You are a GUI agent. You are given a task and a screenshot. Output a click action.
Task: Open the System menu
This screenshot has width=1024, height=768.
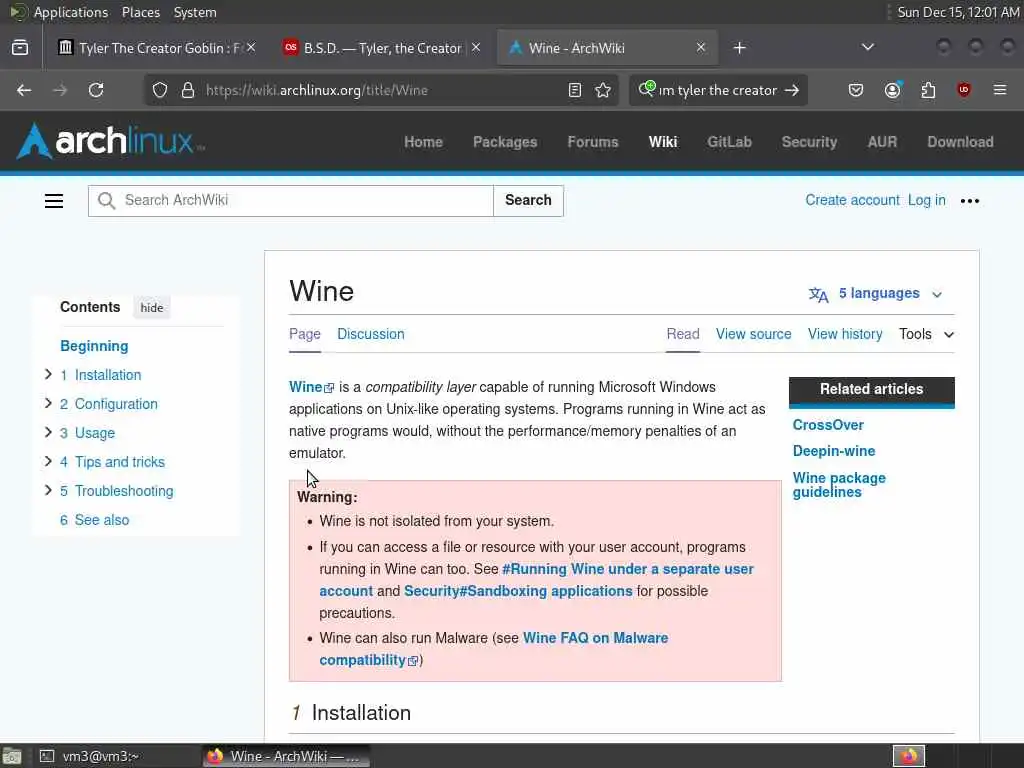point(195,12)
